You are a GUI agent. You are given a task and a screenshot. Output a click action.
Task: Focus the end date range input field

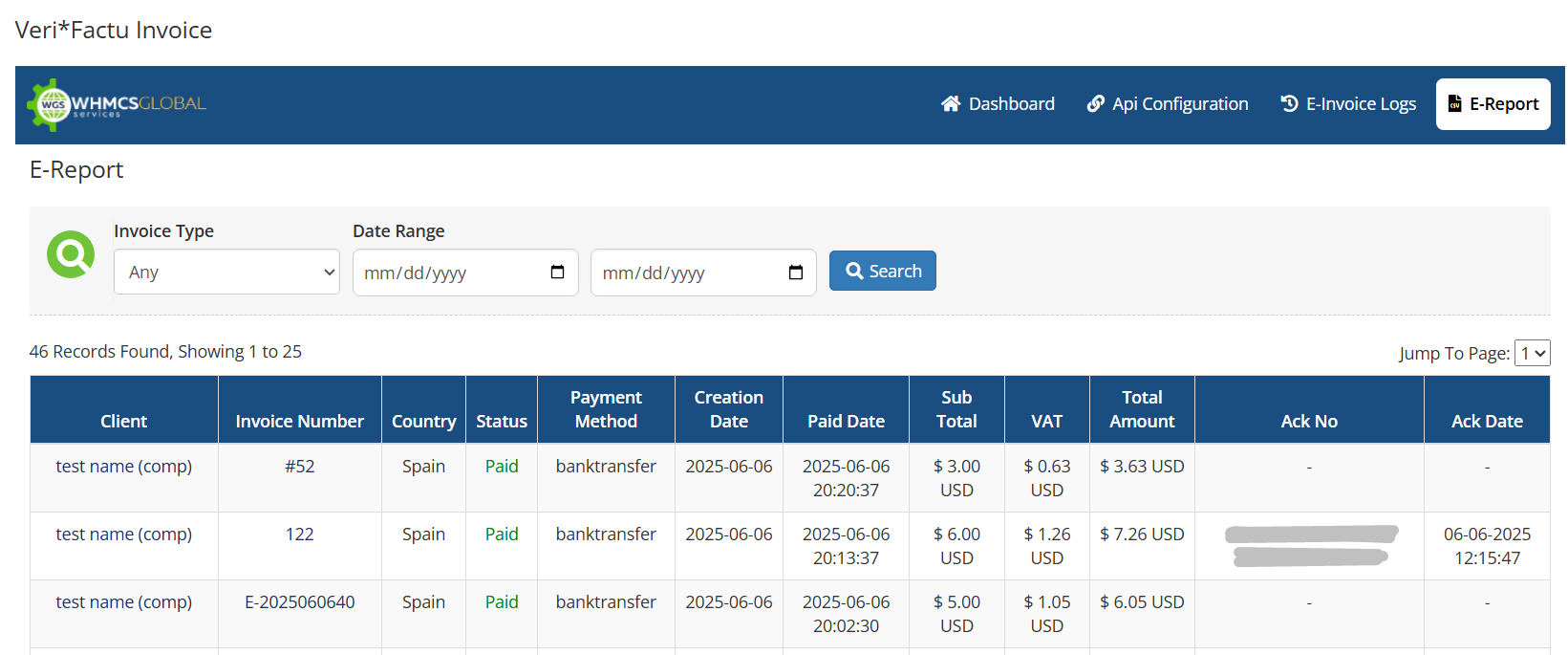pyautogui.click(x=688, y=273)
